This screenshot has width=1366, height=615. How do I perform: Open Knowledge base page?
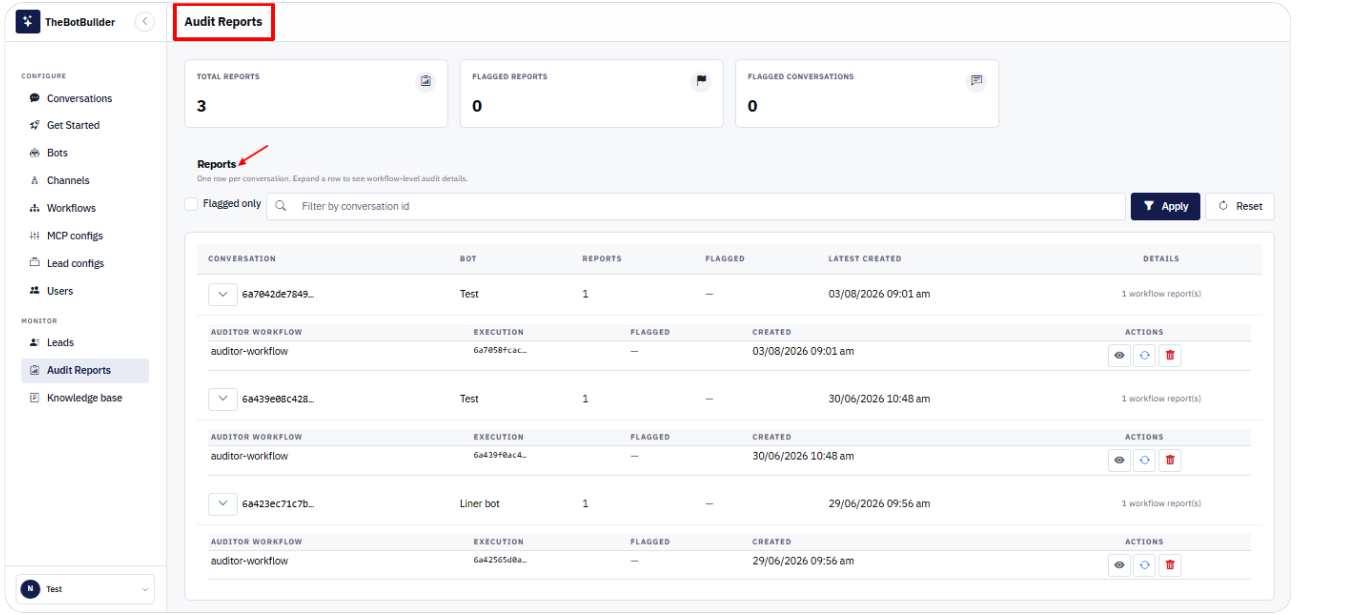point(85,398)
